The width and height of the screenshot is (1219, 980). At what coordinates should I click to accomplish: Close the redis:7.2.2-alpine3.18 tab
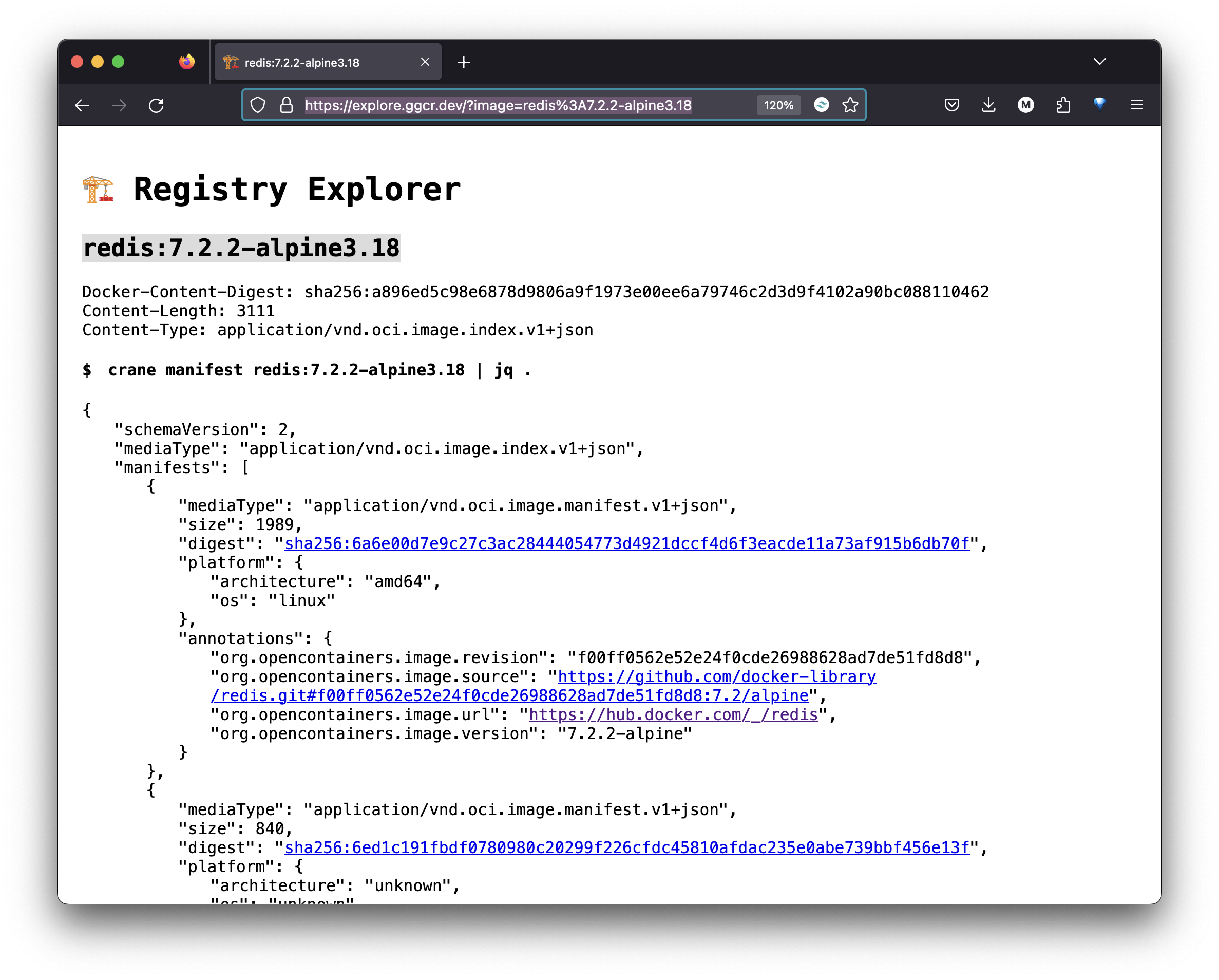[425, 62]
